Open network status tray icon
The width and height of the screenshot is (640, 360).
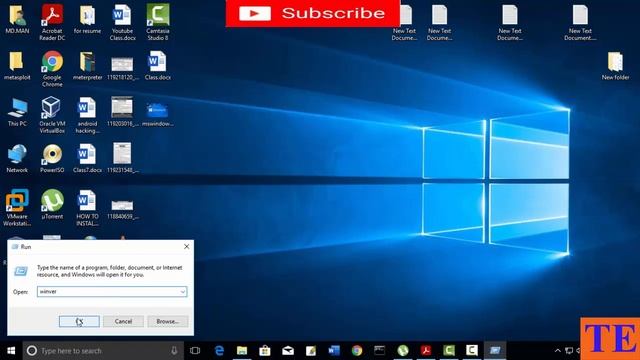[x=569, y=351]
